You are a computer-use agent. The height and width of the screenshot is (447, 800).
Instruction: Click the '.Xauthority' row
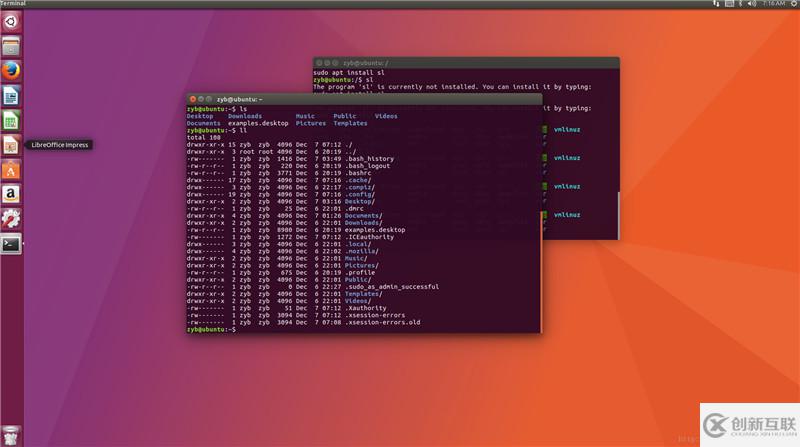click(286, 309)
